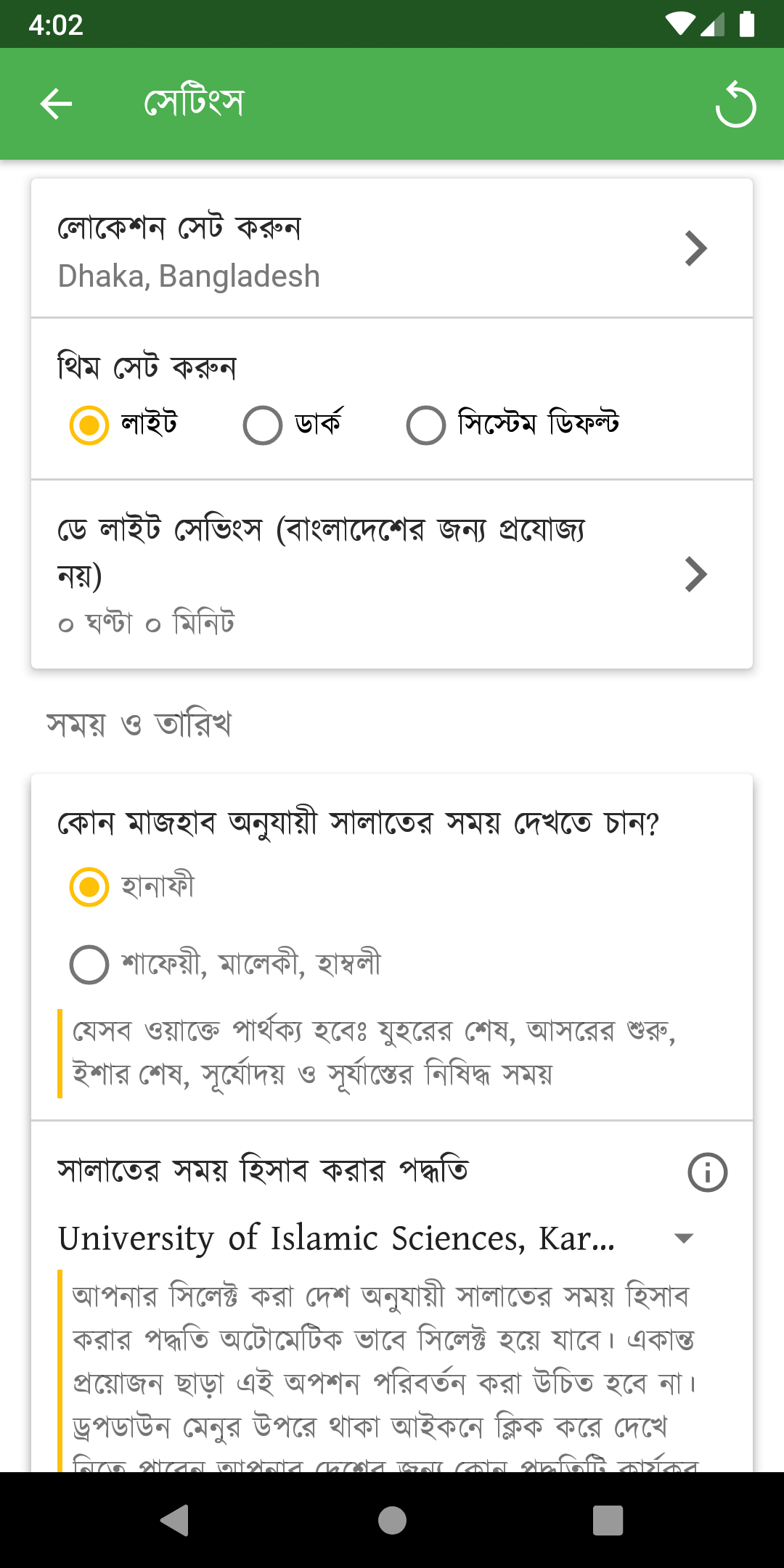Image resolution: width=784 pixels, height=1568 pixels.
Task: Tap the back arrow in the header
Action: (x=56, y=104)
